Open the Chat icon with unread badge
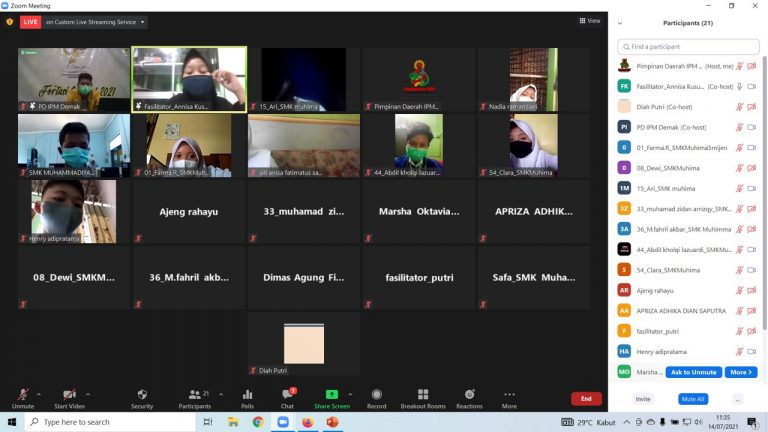Image resolution: width=768 pixels, height=432 pixels. coord(288,394)
